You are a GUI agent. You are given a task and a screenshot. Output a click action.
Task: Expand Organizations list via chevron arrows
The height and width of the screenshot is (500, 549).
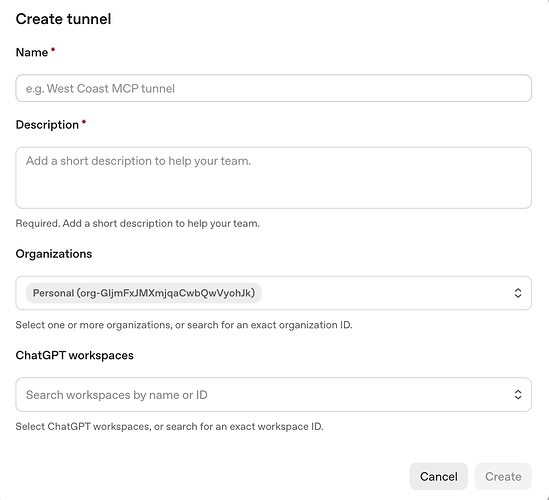click(518, 293)
